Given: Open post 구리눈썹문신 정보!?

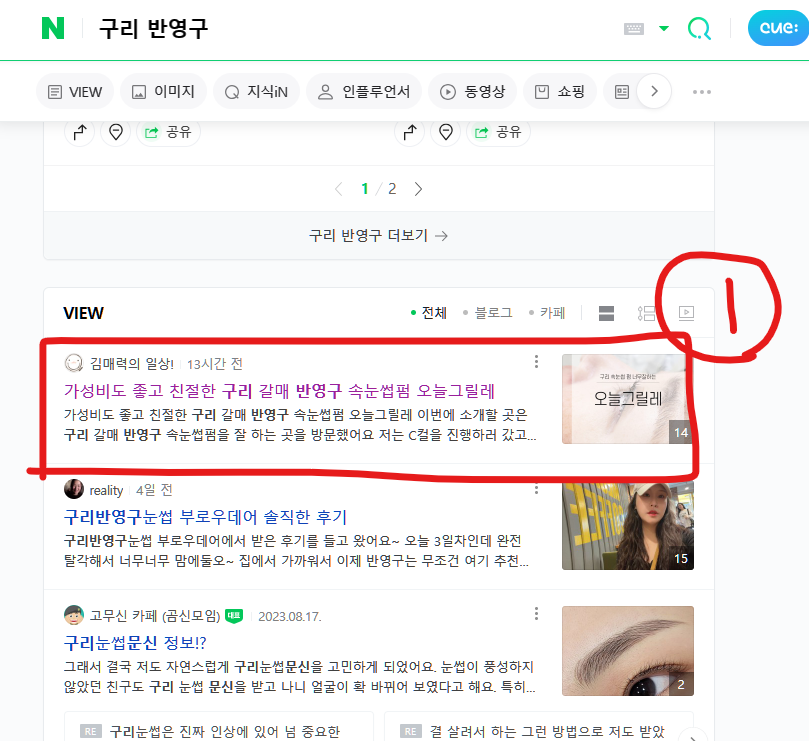Looking at the screenshot, I should pyautogui.click(x=135, y=643).
